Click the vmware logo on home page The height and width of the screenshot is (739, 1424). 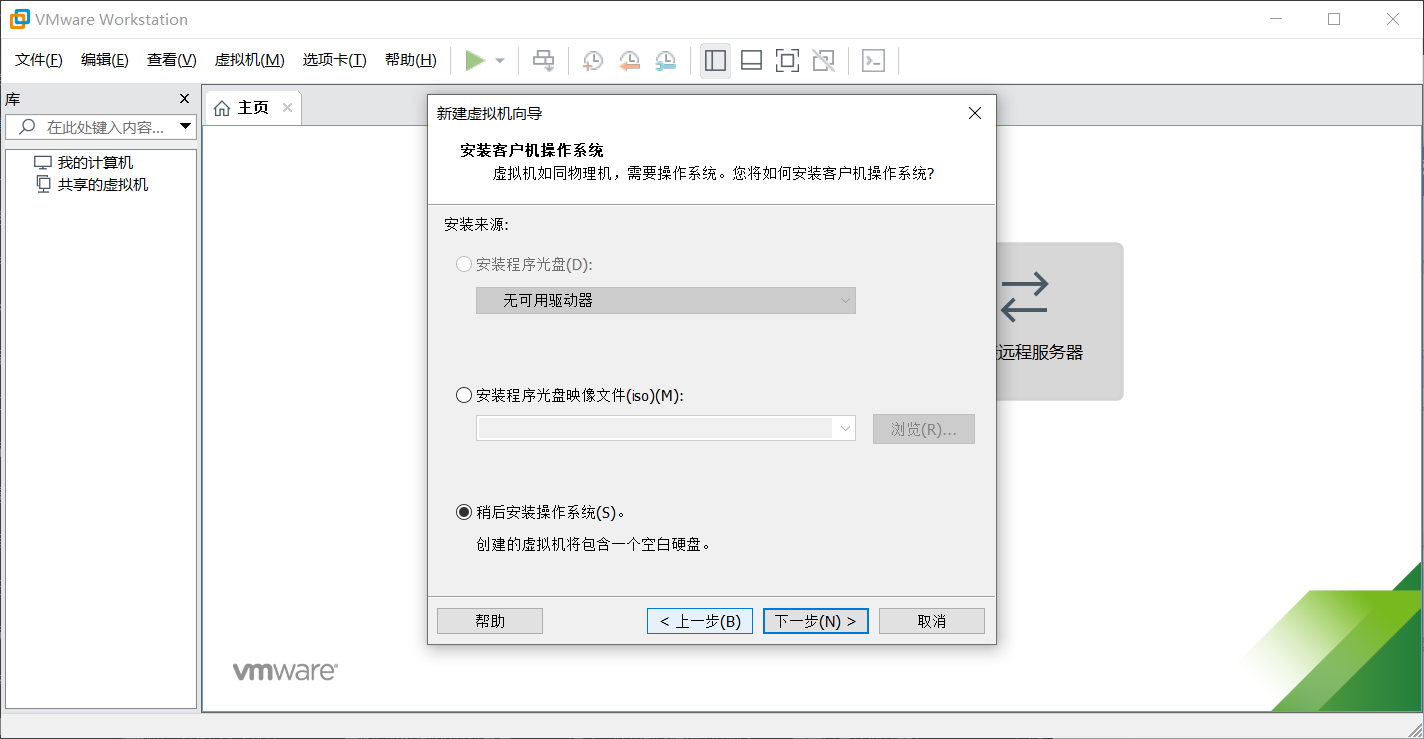[x=285, y=672]
